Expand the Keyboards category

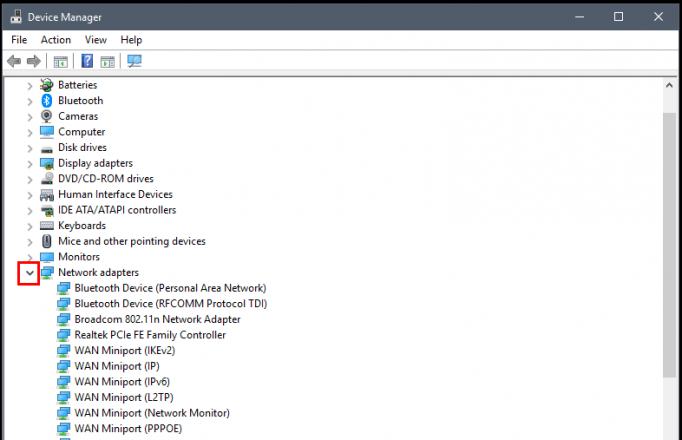(30, 227)
